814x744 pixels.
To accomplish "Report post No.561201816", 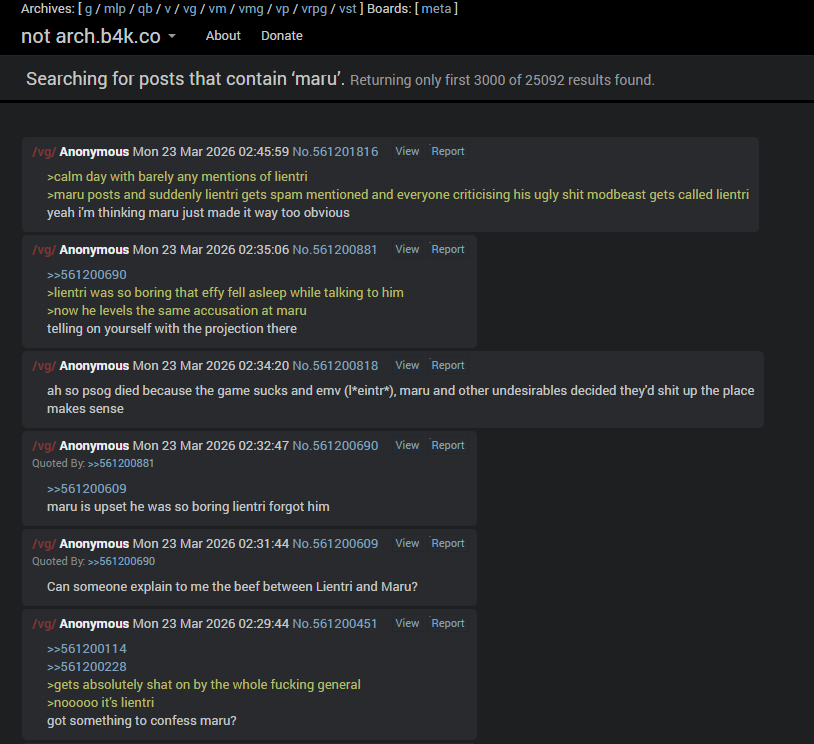I will pos(447,151).
